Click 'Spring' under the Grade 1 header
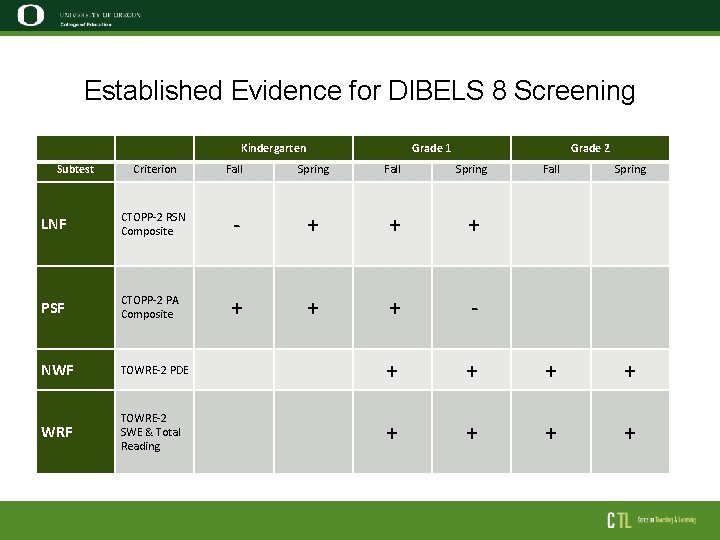The height and width of the screenshot is (540, 720). point(471,169)
